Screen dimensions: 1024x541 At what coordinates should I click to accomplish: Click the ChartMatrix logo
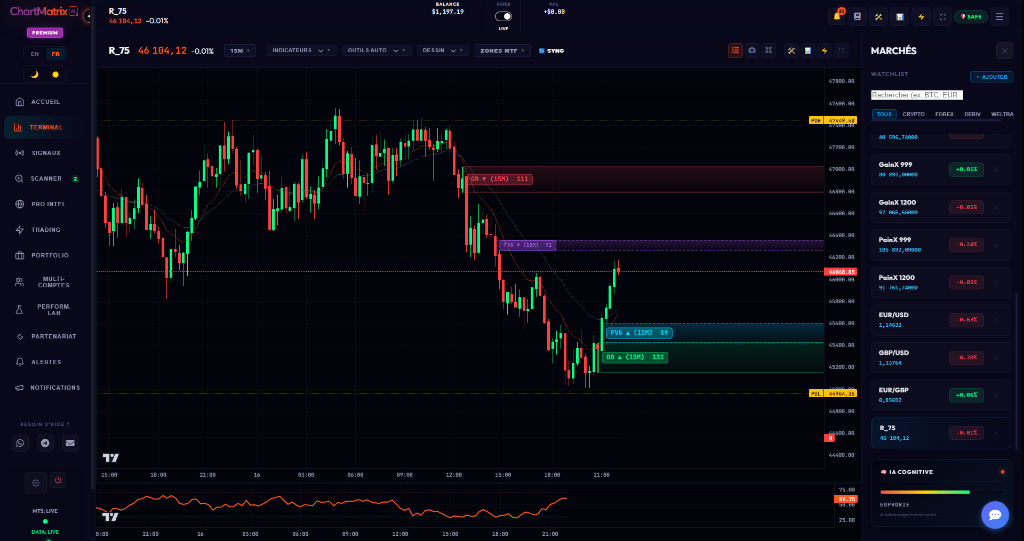43,12
